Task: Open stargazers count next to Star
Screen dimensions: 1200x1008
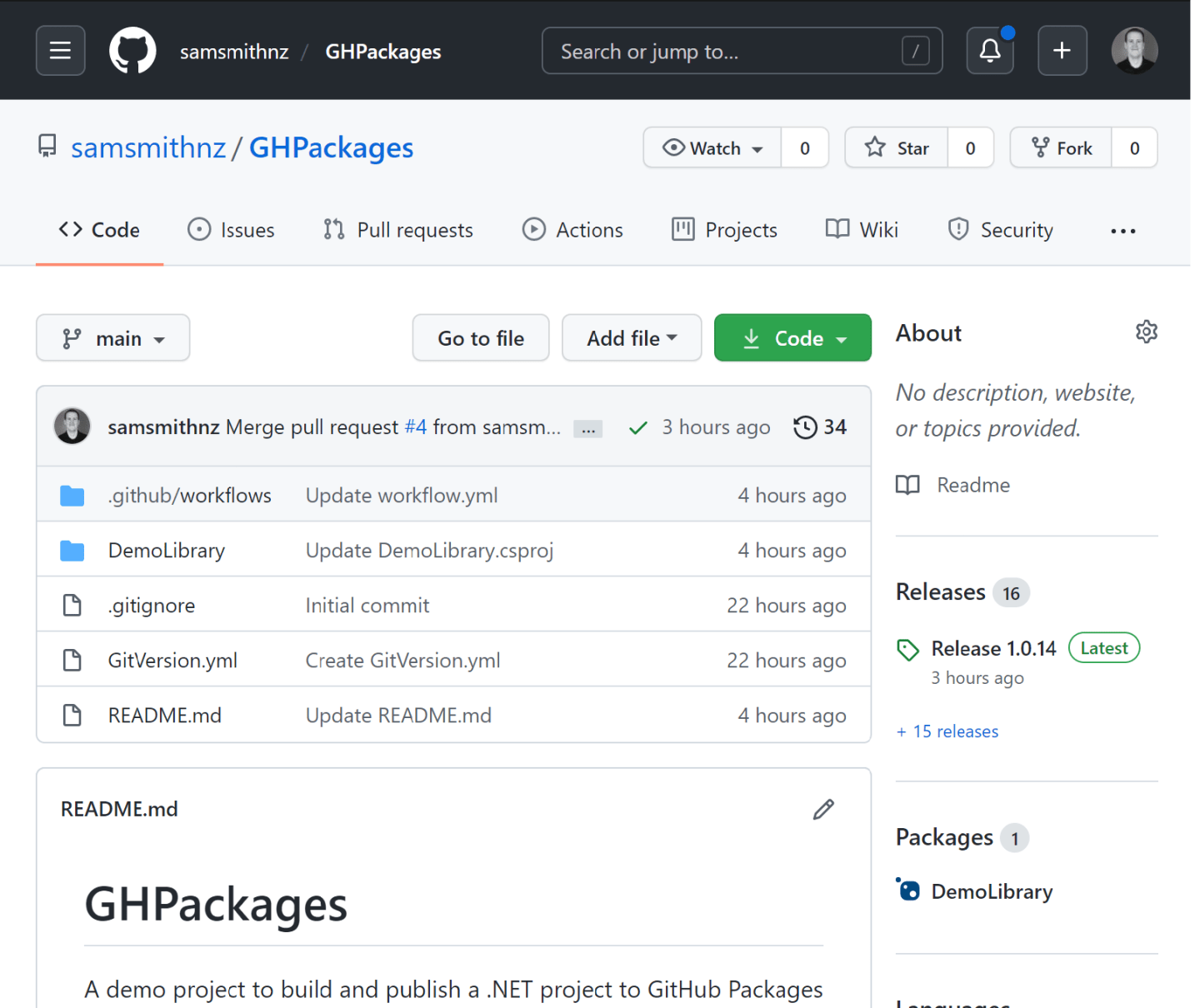Action: 970,147
